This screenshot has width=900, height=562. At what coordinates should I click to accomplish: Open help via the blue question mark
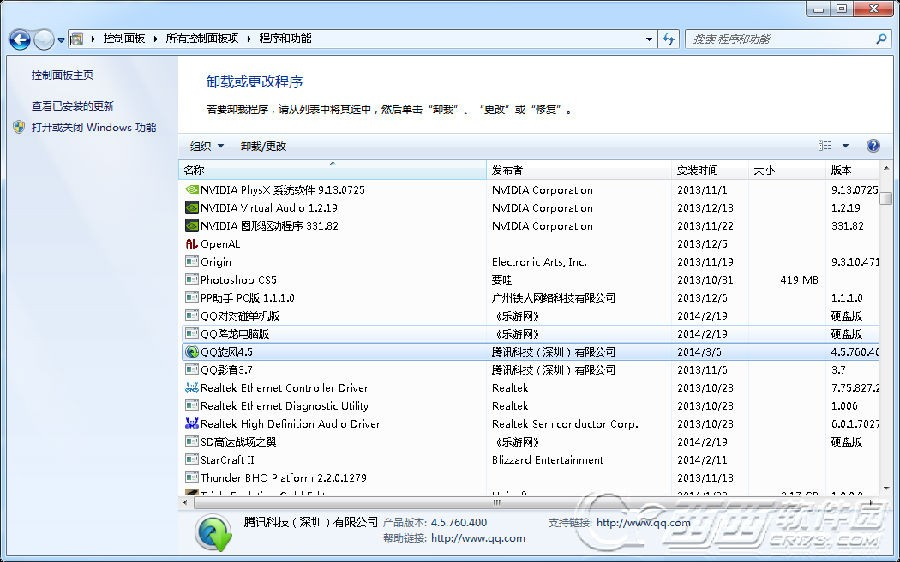click(x=872, y=146)
